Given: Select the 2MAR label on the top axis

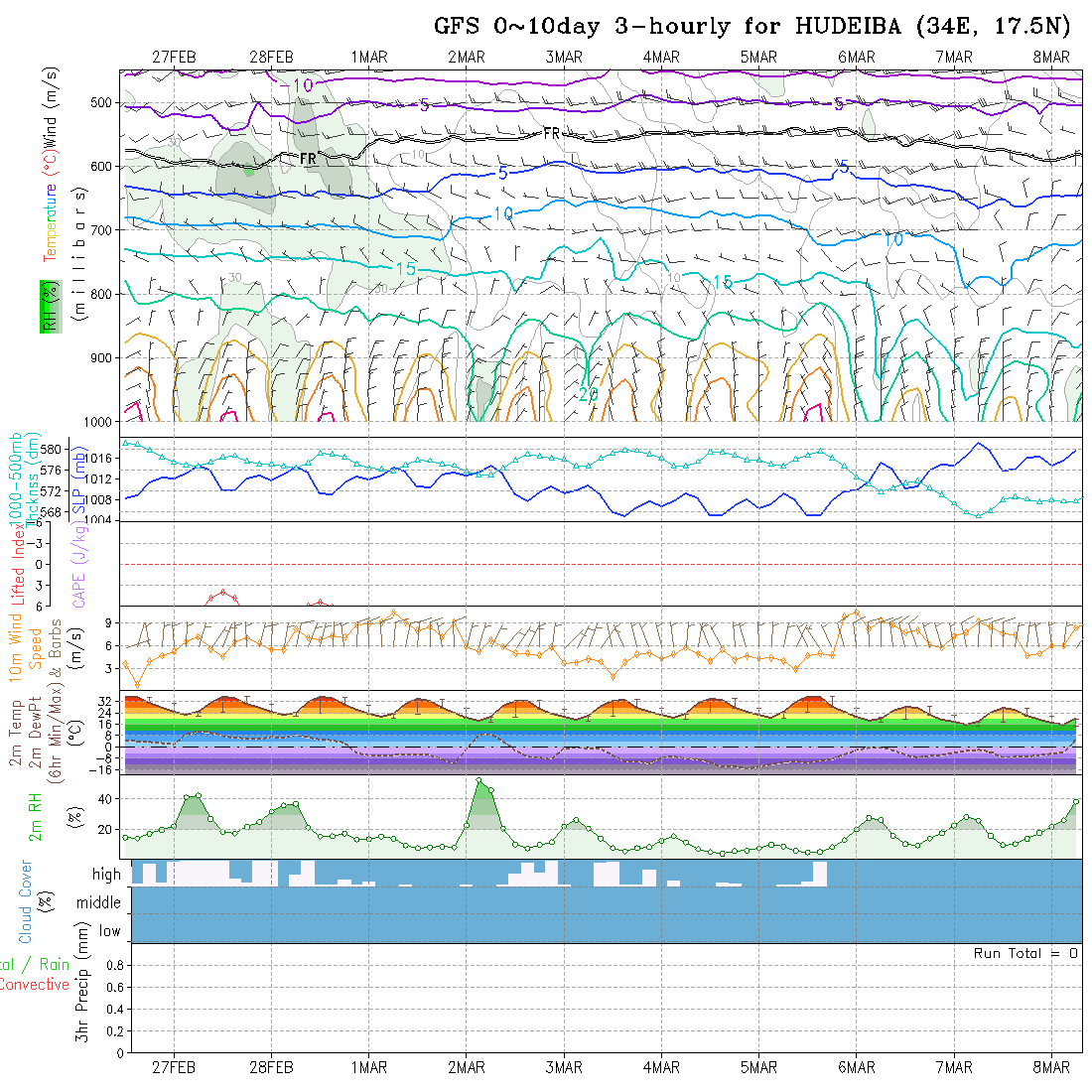Looking at the screenshot, I should coord(466,57).
